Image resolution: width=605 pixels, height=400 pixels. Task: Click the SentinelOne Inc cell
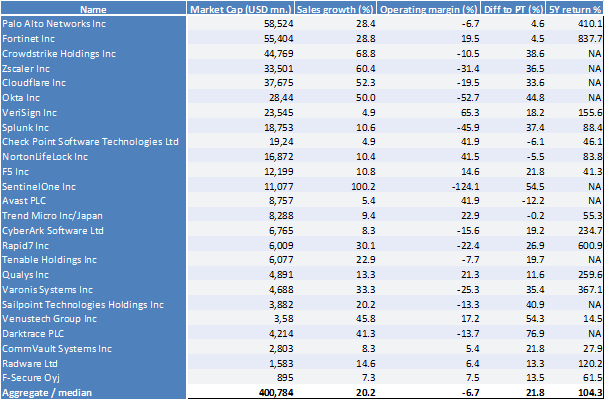[x=39, y=187]
